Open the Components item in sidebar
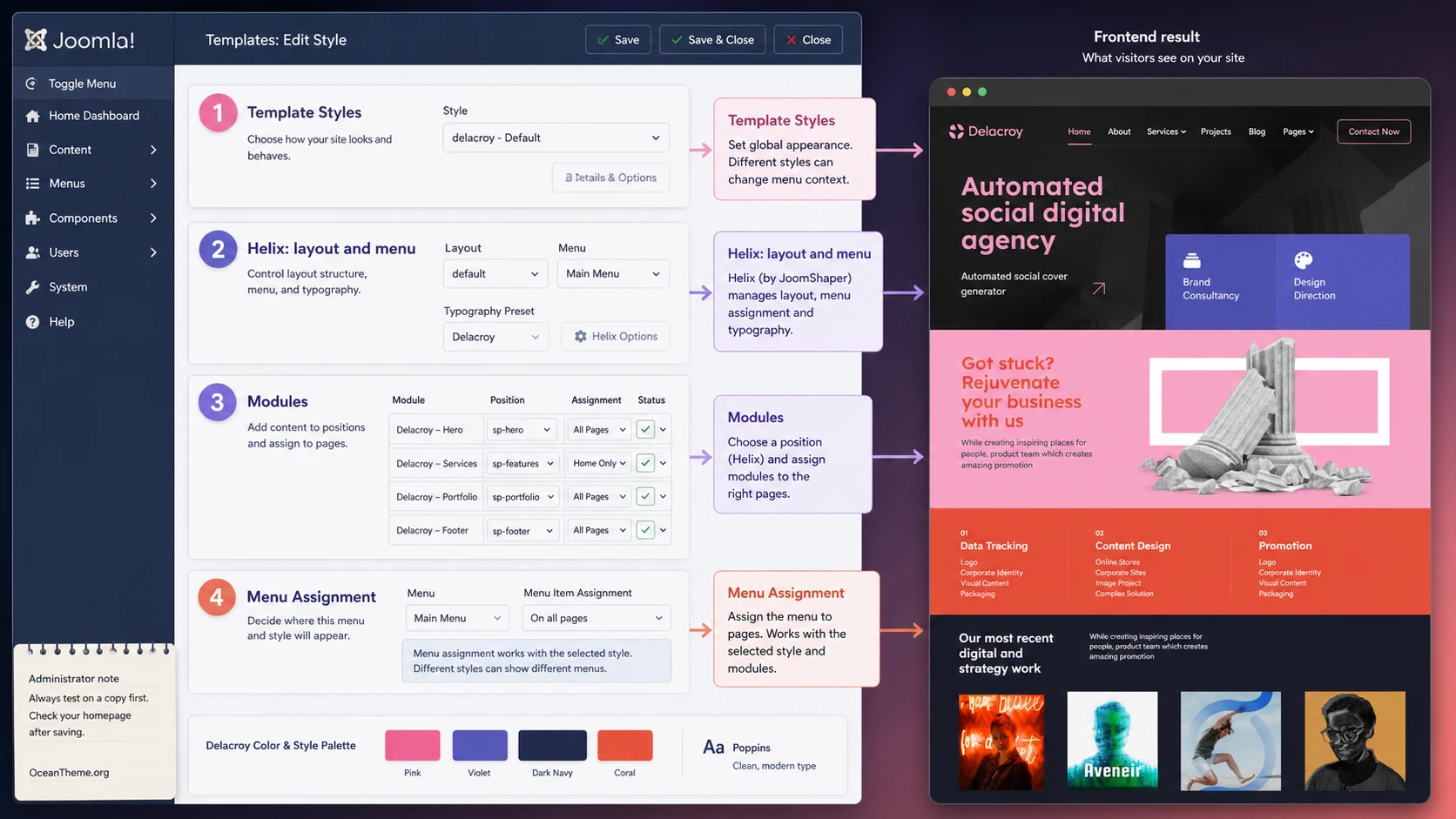Viewport: 1456px width, 819px height. click(x=93, y=218)
